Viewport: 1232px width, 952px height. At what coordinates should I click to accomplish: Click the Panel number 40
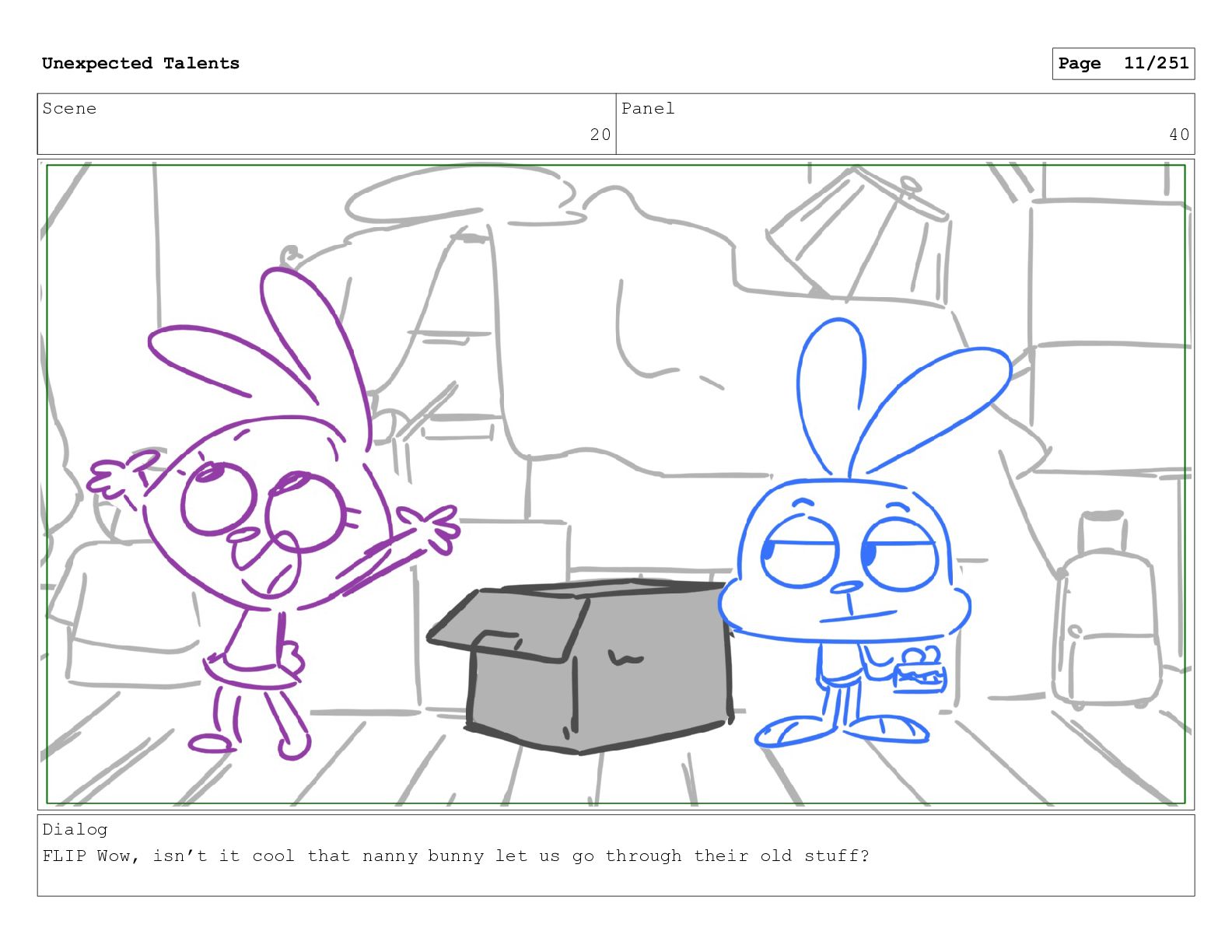click(x=1179, y=135)
